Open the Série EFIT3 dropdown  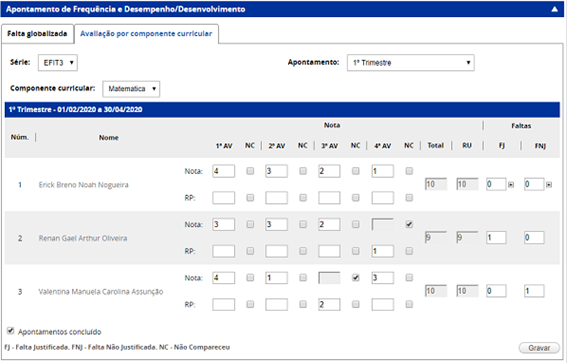tap(58, 63)
